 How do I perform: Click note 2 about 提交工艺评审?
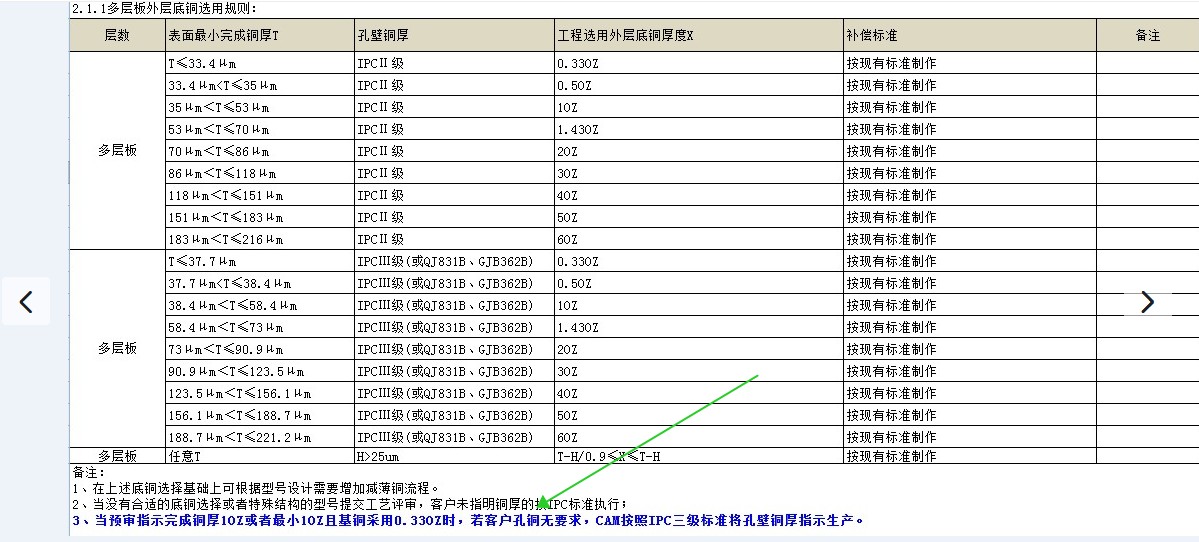point(350,504)
